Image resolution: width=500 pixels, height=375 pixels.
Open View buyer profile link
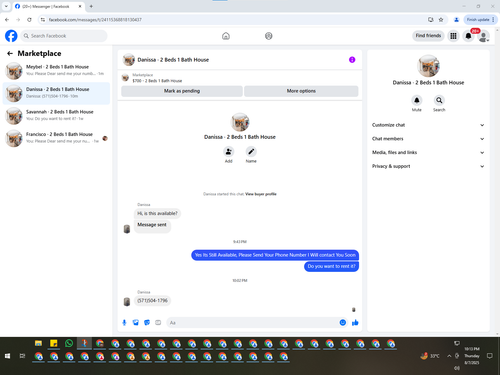261,194
